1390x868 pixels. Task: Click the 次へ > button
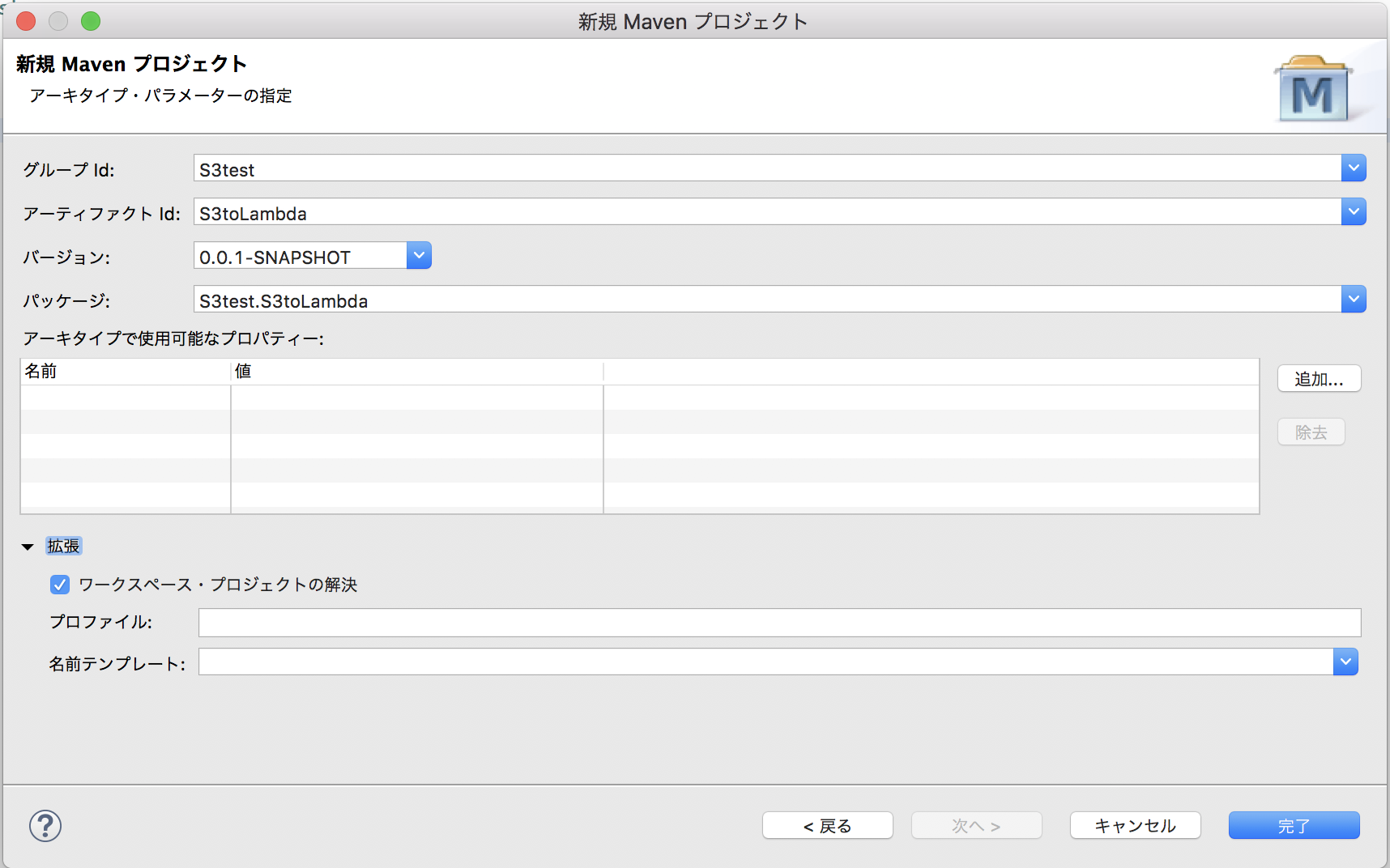(x=977, y=826)
